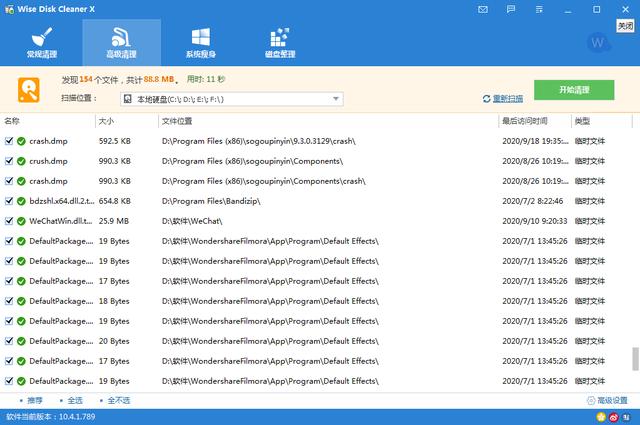Open the main menu list icon
This screenshot has width=640, height=425.
click(539, 9)
